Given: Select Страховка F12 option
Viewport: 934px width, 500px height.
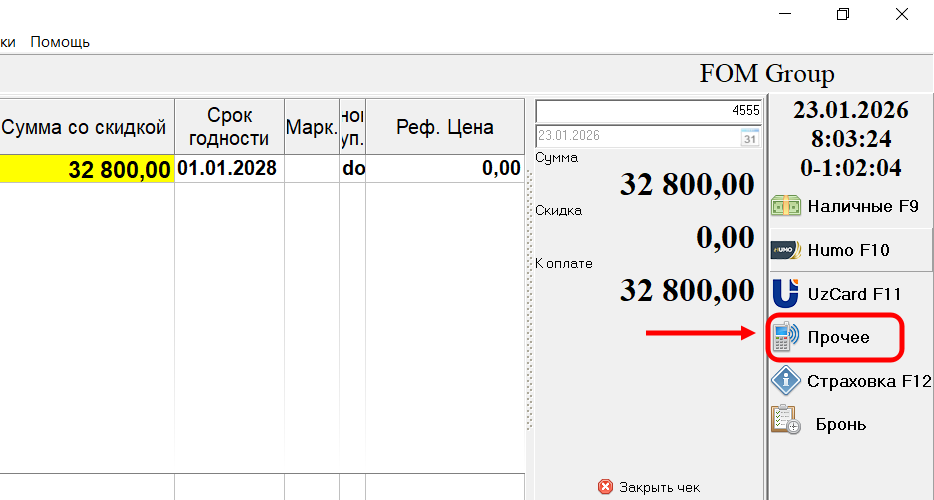Looking at the screenshot, I should [849, 381].
